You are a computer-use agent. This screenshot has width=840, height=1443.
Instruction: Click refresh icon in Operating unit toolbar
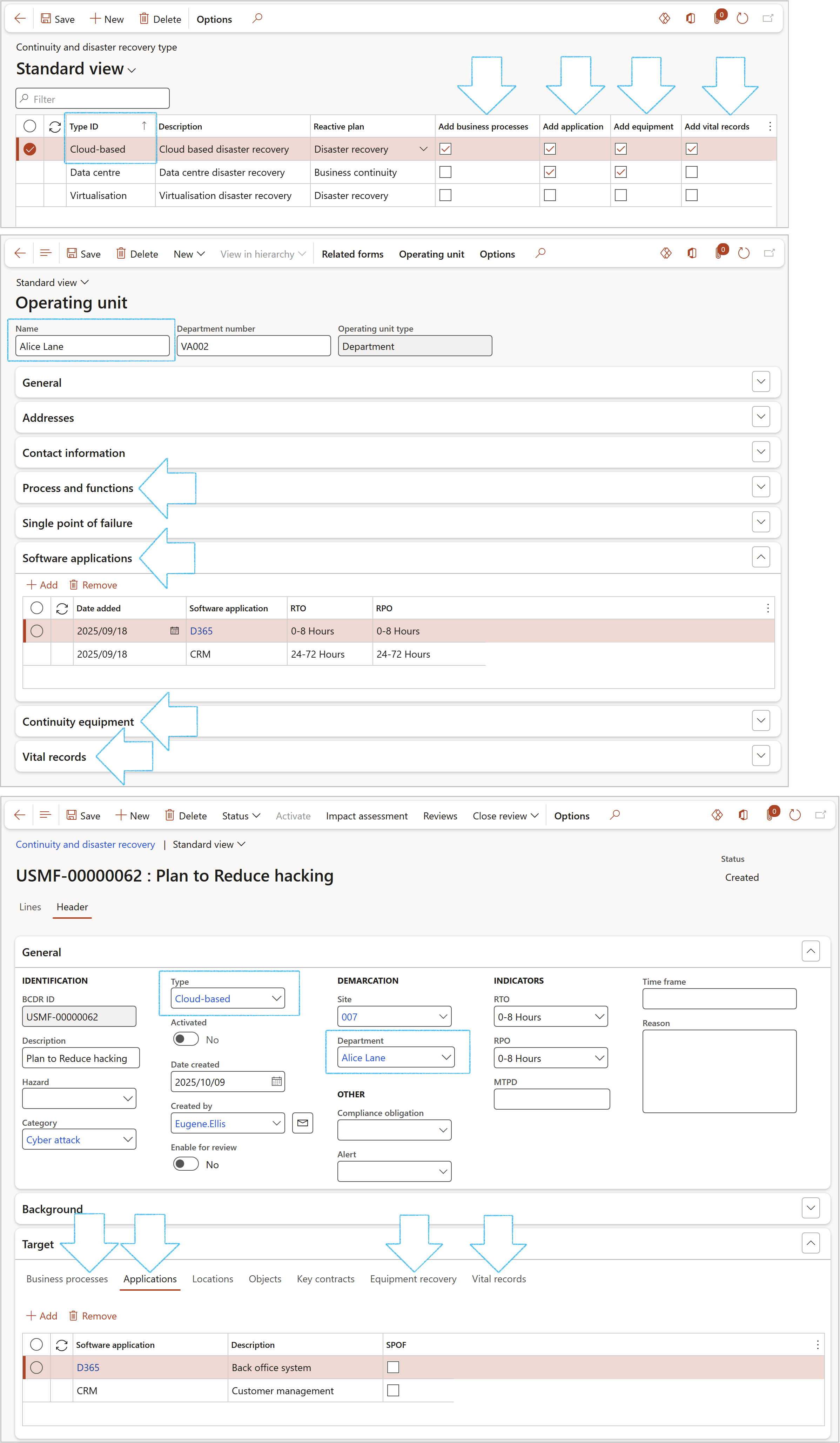click(743, 254)
